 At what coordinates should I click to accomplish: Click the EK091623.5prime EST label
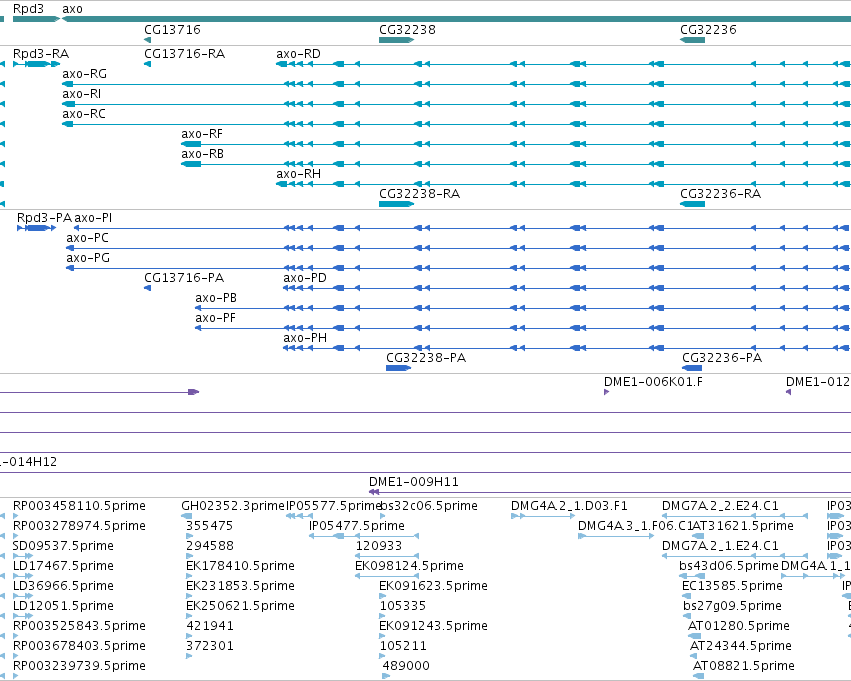[x=433, y=586]
